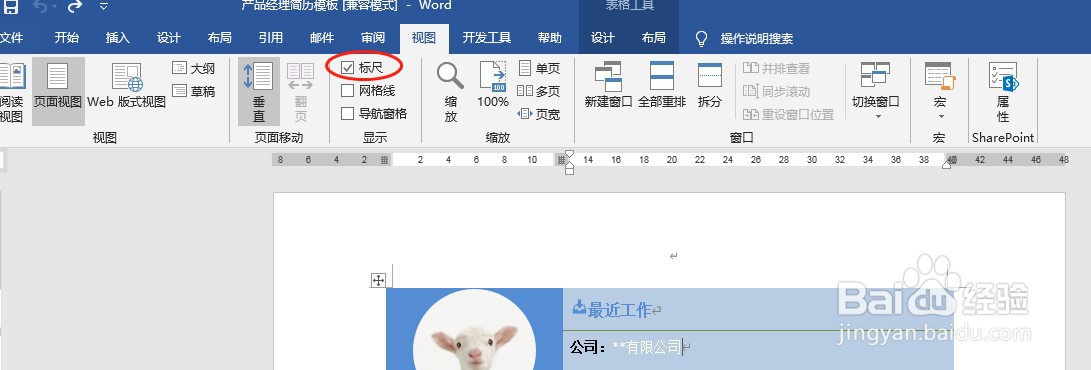Click the sheep profile photo
This screenshot has width=1091, height=370.
tap(474, 331)
